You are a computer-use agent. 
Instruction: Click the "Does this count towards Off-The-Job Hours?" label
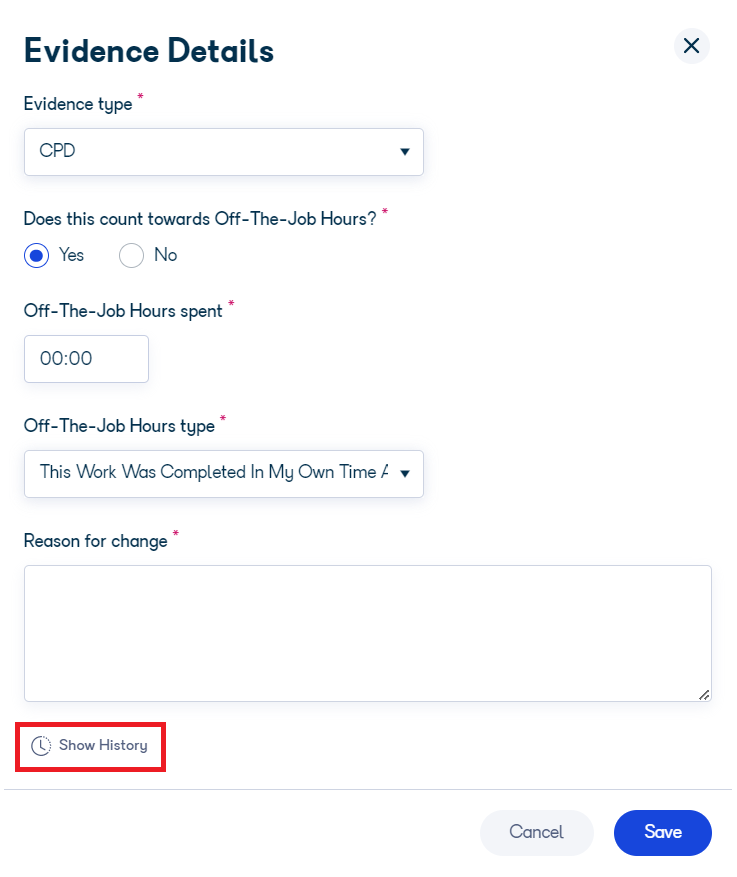click(x=200, y=219)
